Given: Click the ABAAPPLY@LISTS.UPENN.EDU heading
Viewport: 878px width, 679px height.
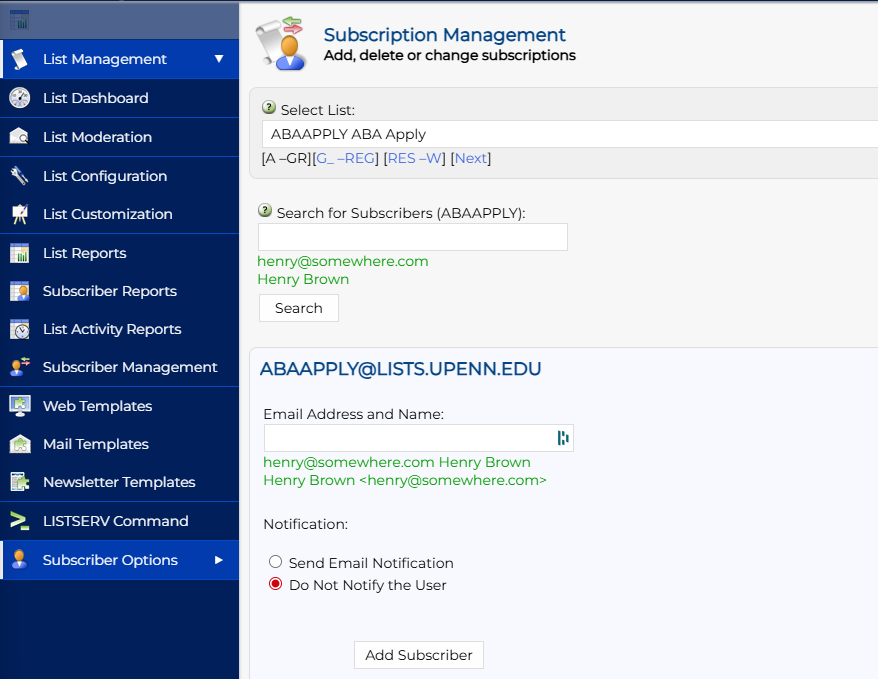Looking at the screenshot, I should (x=400, y=369).
